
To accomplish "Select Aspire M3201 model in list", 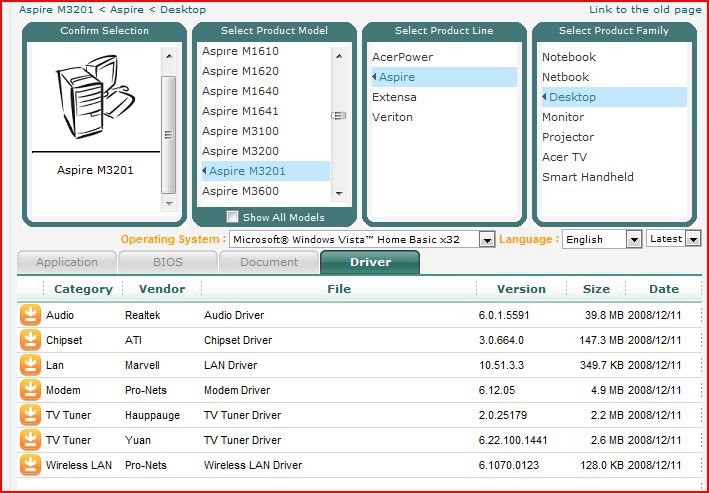I will tap(266, 171).
